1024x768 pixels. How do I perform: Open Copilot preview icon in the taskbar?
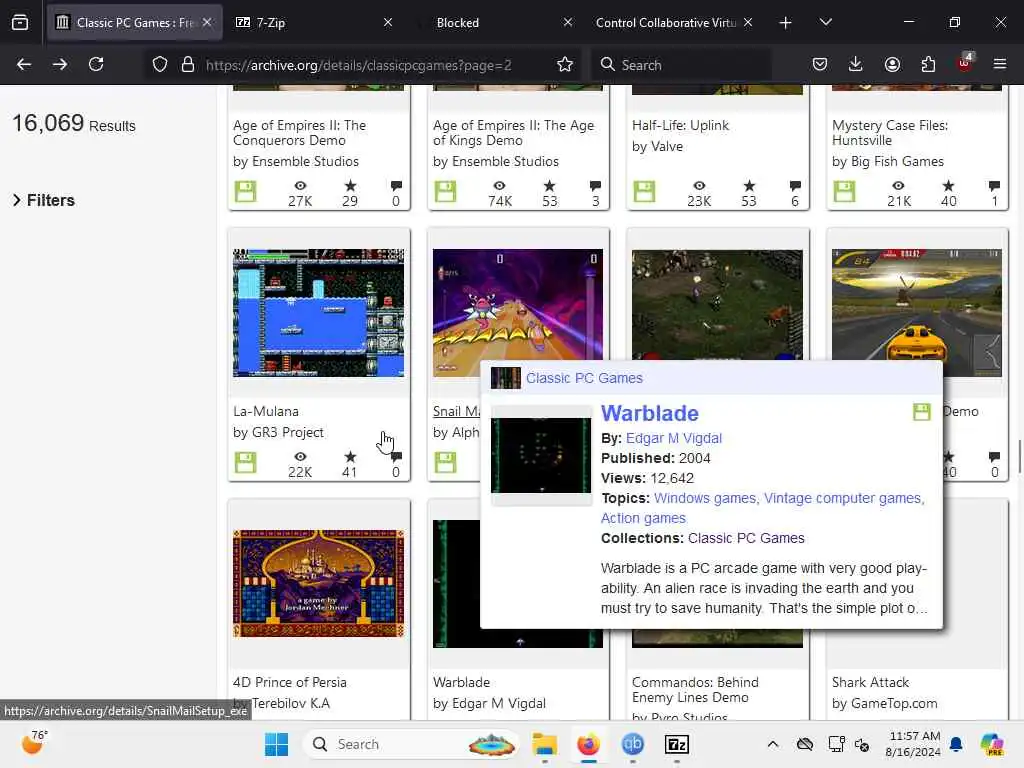pos(992,744)
